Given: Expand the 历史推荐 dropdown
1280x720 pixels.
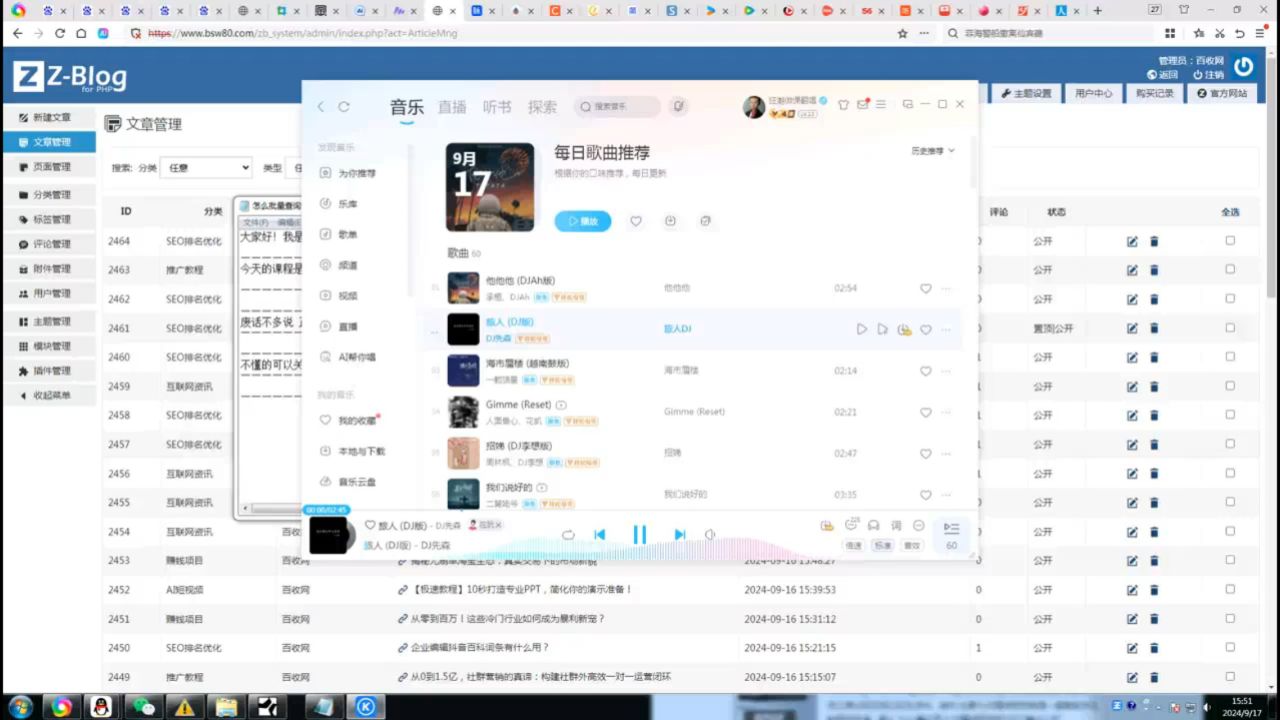Looking at the screenshot, I should [x=932, y=151].
